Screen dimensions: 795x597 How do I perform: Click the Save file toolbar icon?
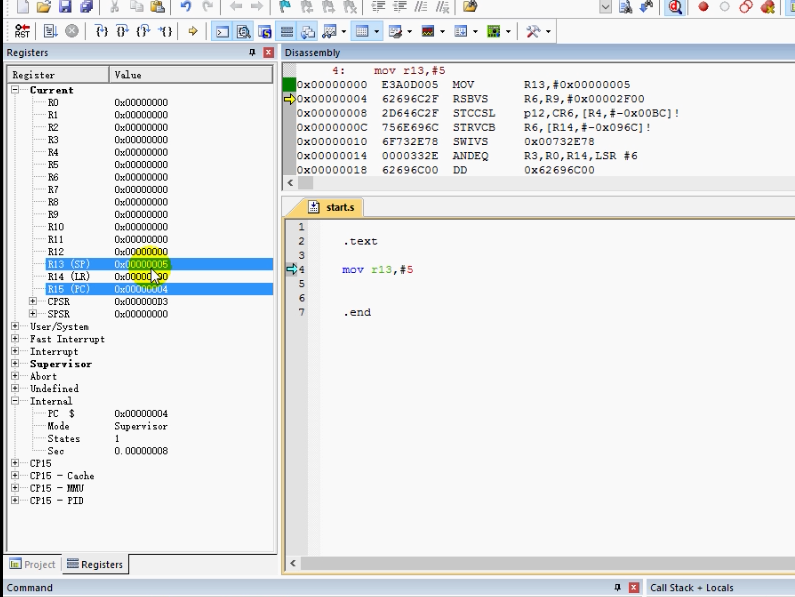[65, 7]
